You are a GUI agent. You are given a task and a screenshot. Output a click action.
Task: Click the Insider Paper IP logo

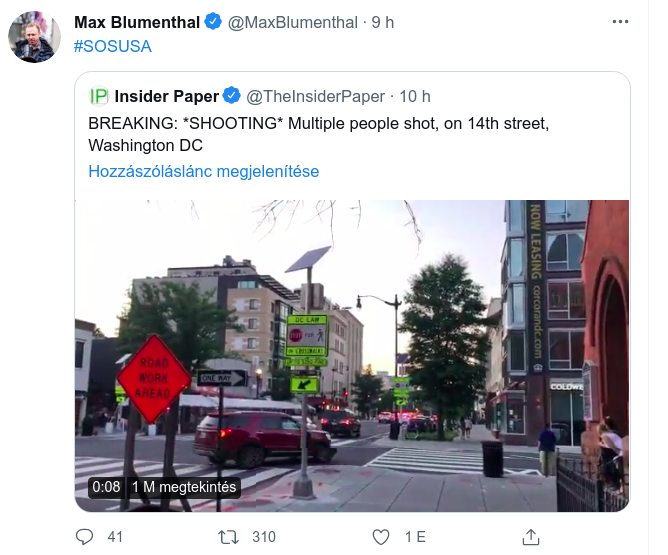click(99, 96)
